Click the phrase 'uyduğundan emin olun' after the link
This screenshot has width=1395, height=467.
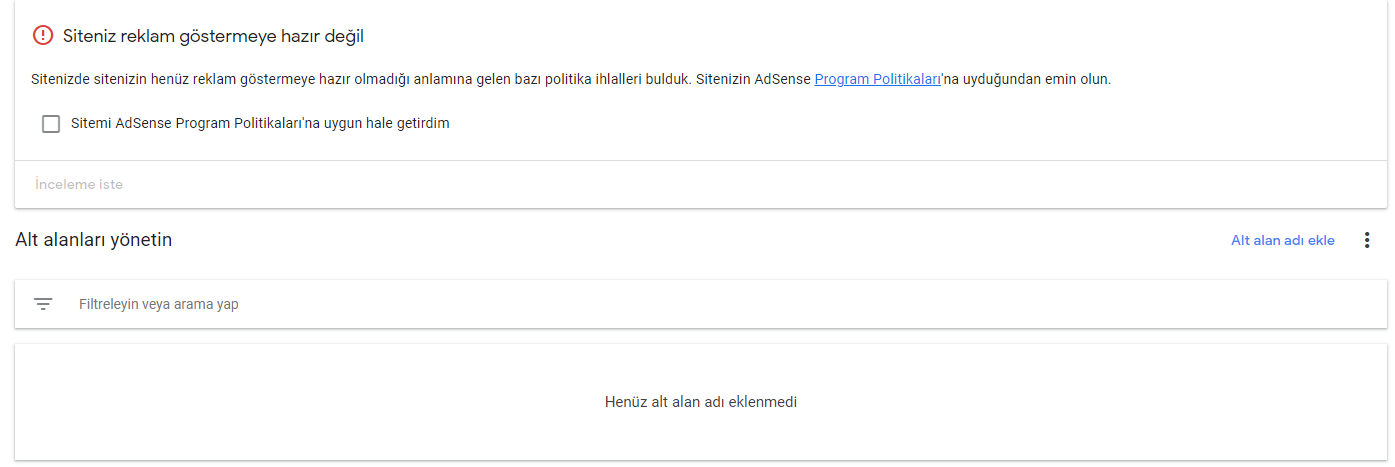pos(1034,79)
